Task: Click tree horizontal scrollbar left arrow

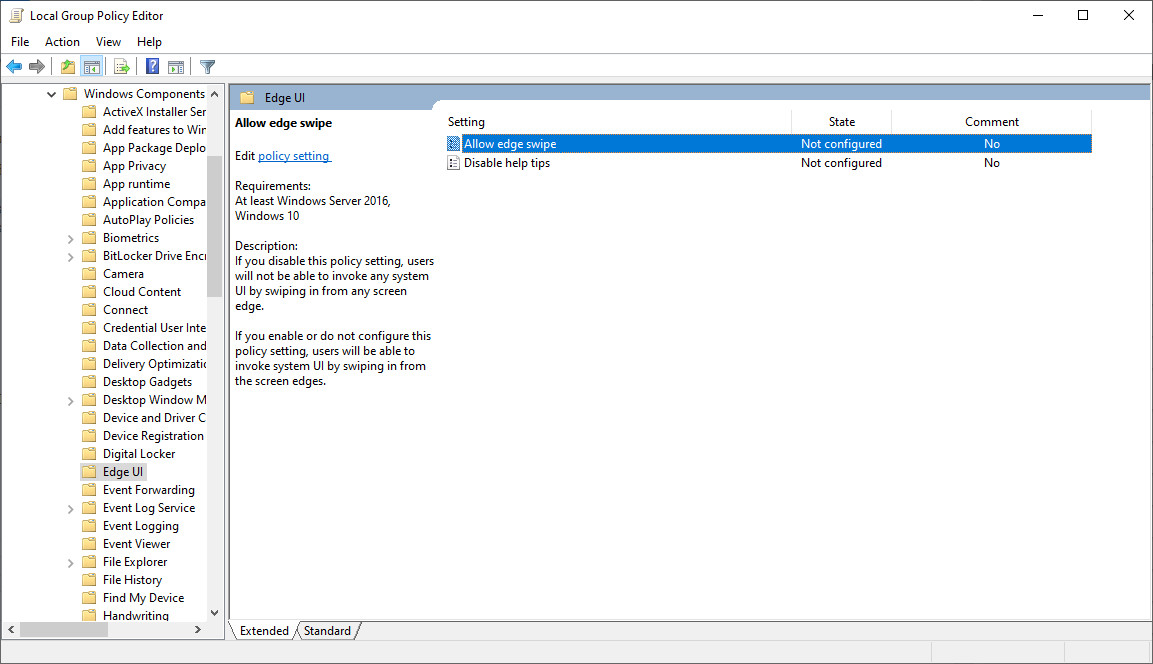Action: (x=11, y=629)
